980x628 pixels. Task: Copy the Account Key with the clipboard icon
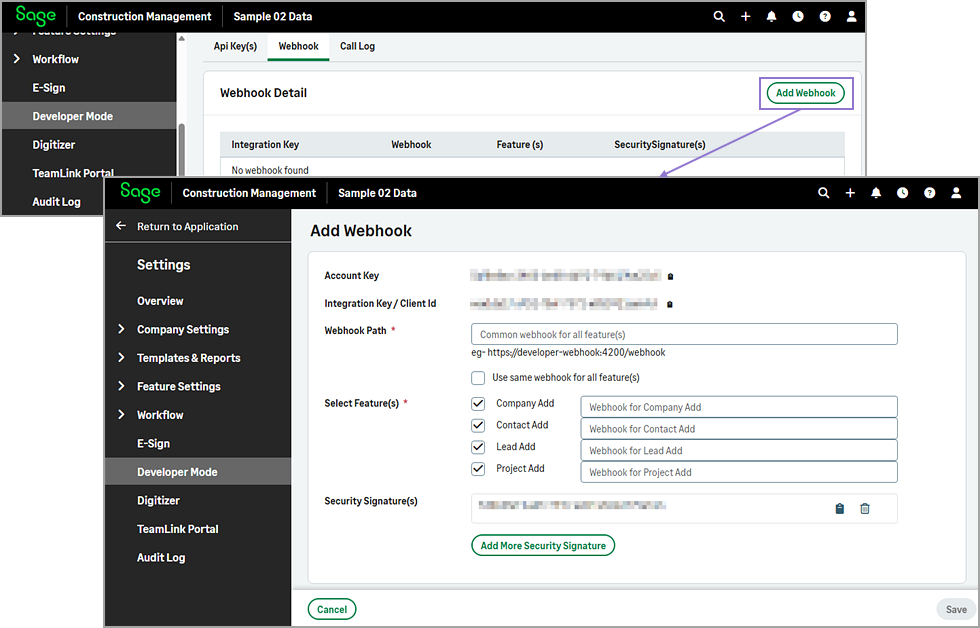click(x=671, y=276)
